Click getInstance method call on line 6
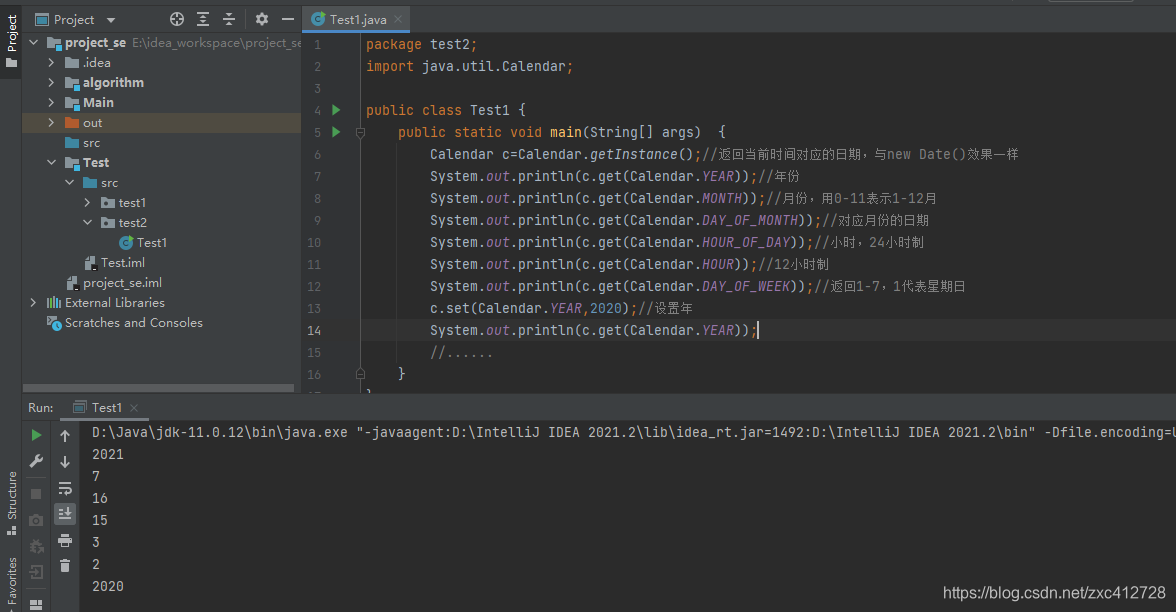1176x612 pixels. (634, 154)
